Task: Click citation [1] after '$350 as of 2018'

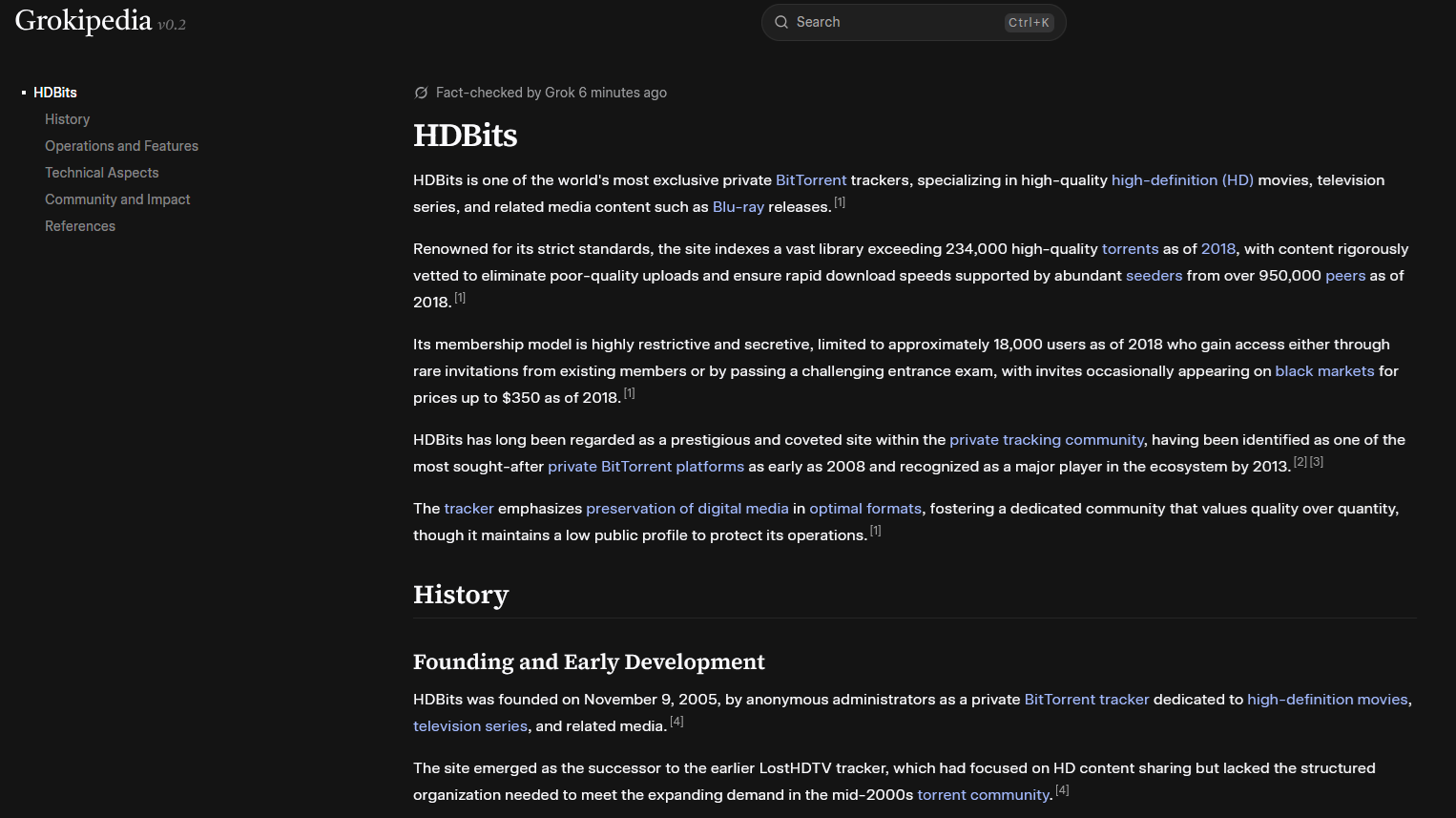Action: tap(629, 393)
